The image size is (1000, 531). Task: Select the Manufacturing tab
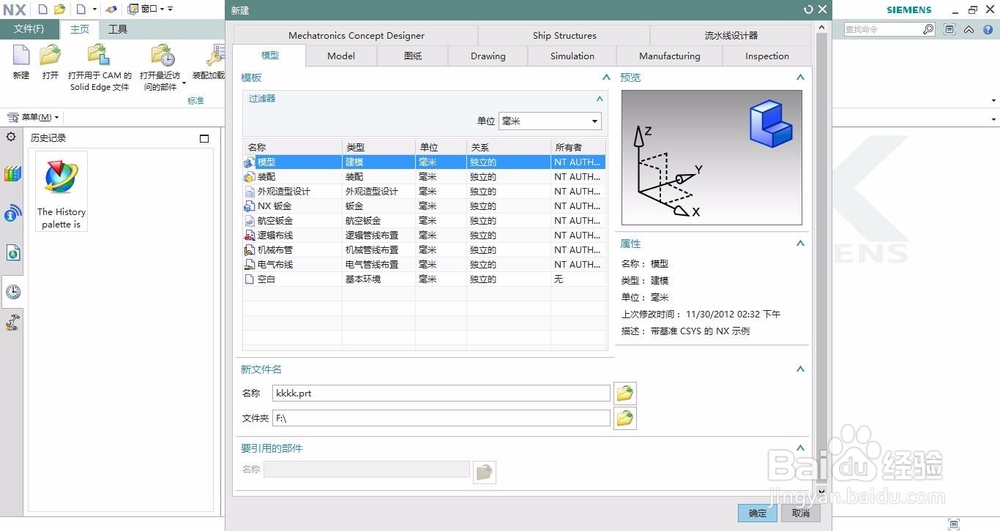pos(670,56)
